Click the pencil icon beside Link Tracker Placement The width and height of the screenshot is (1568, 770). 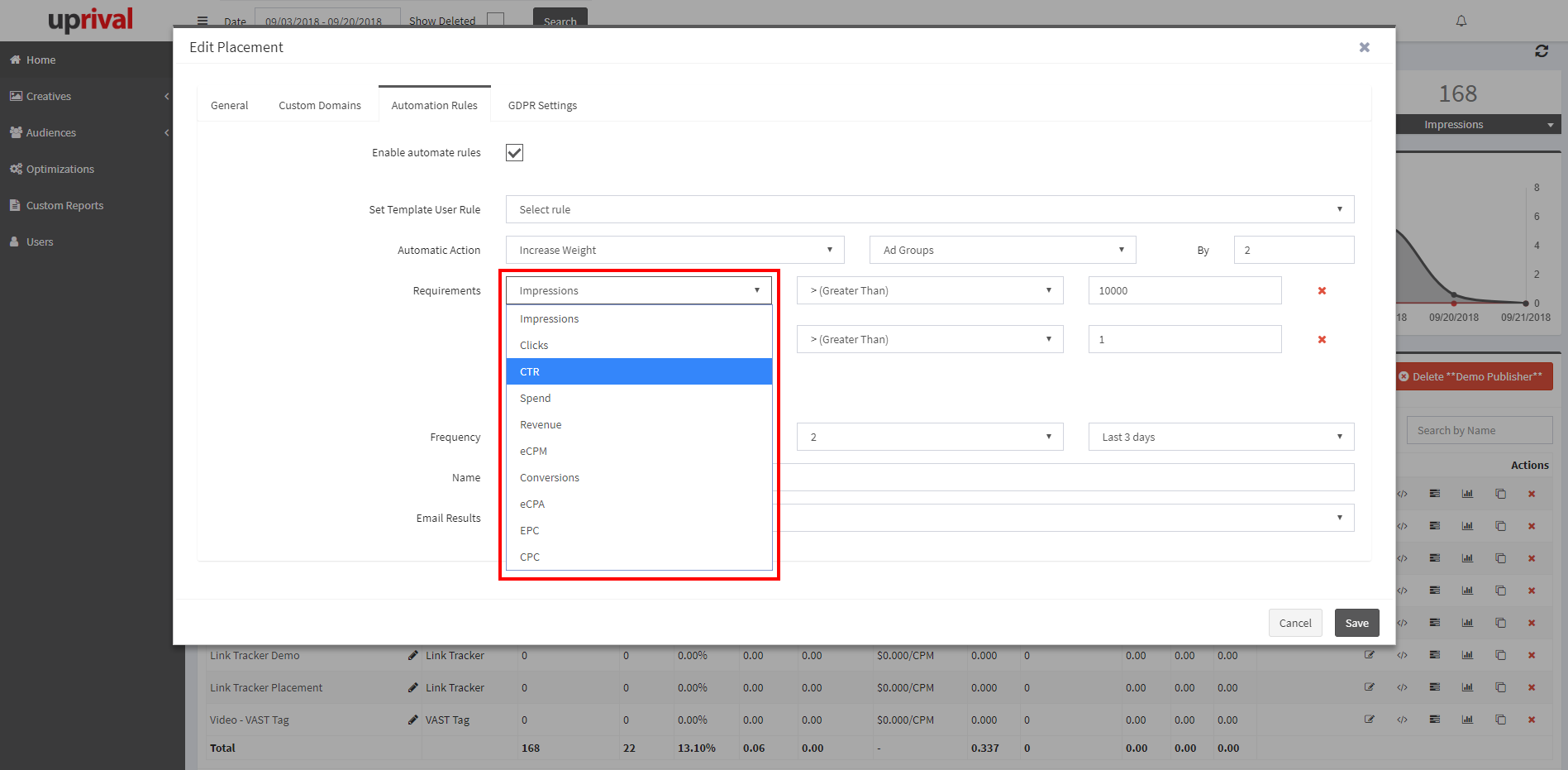(412, 687)
